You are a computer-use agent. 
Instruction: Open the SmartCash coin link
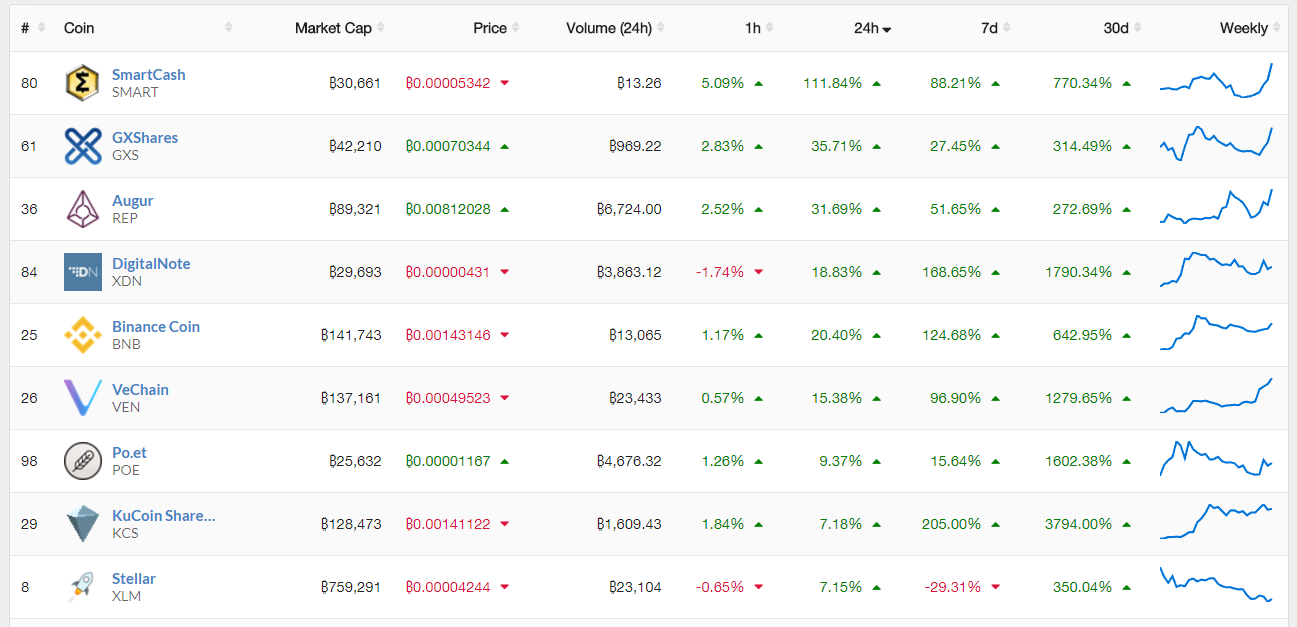(x=148, y=74)
